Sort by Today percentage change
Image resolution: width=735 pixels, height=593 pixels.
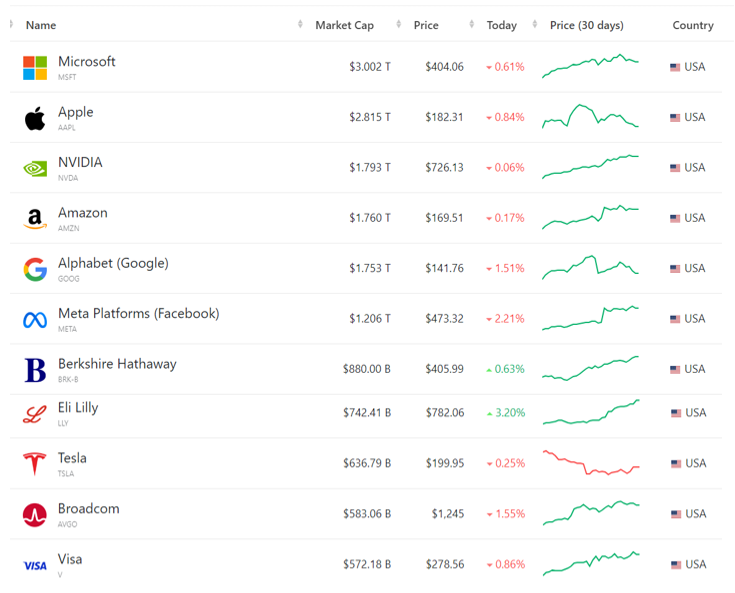(x=502, y=25)
